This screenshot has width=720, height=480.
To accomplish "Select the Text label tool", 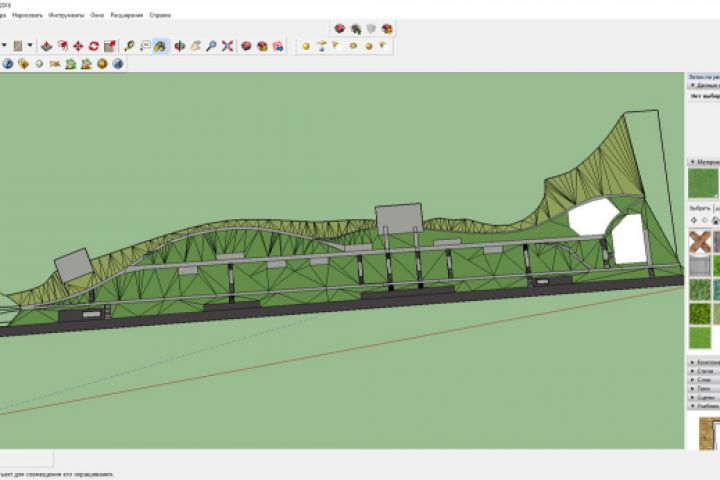I will pos(145,46).
